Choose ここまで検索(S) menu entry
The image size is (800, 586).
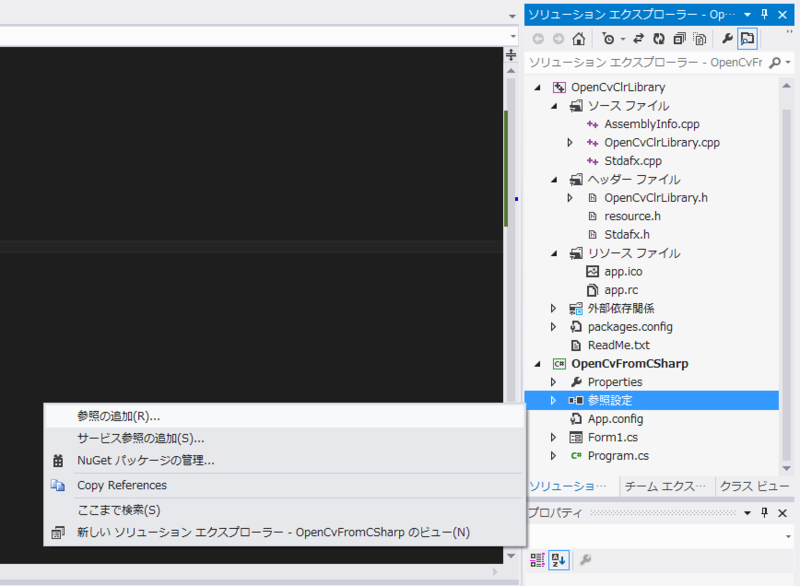coord(284,510)
